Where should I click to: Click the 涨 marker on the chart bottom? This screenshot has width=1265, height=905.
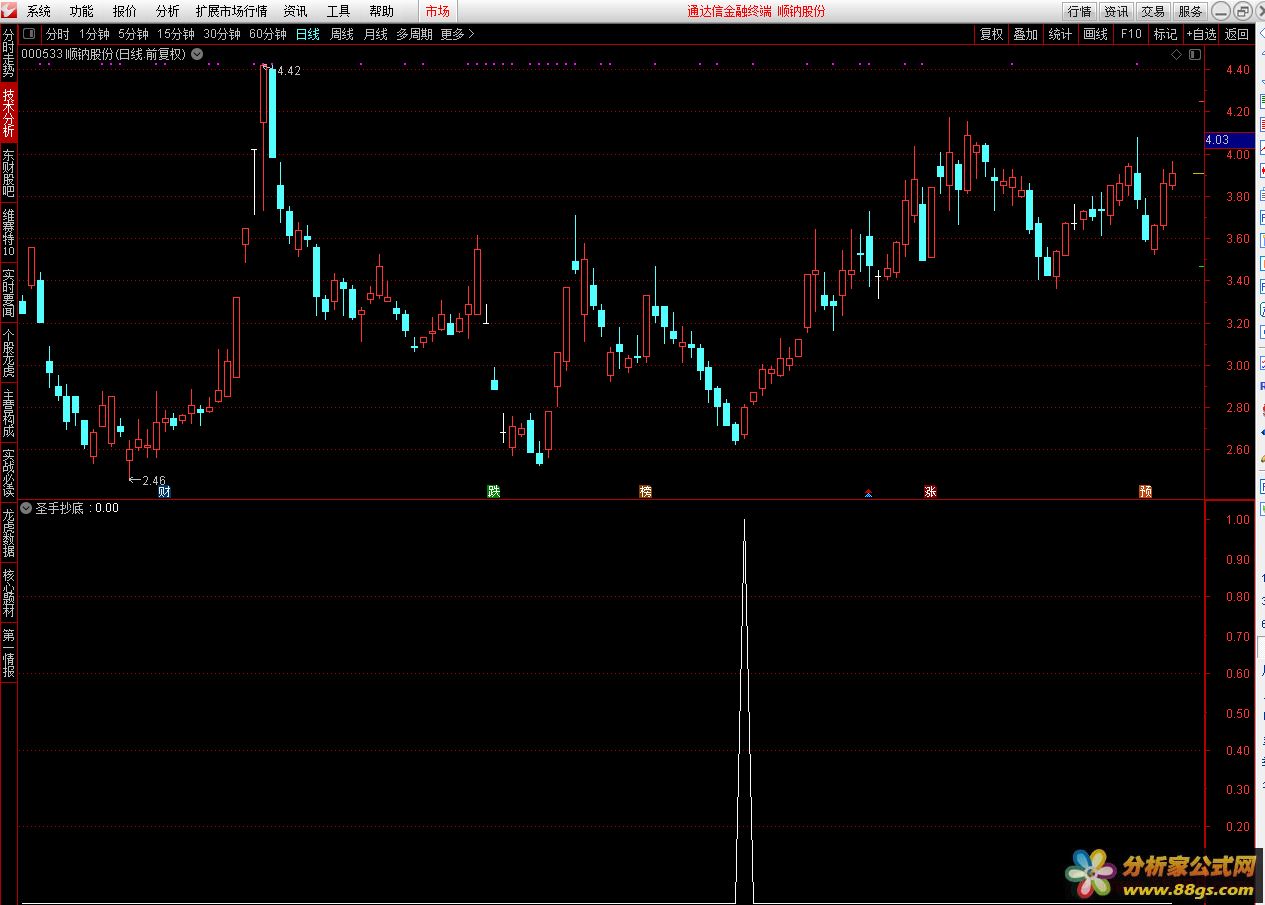pos(930,491)
